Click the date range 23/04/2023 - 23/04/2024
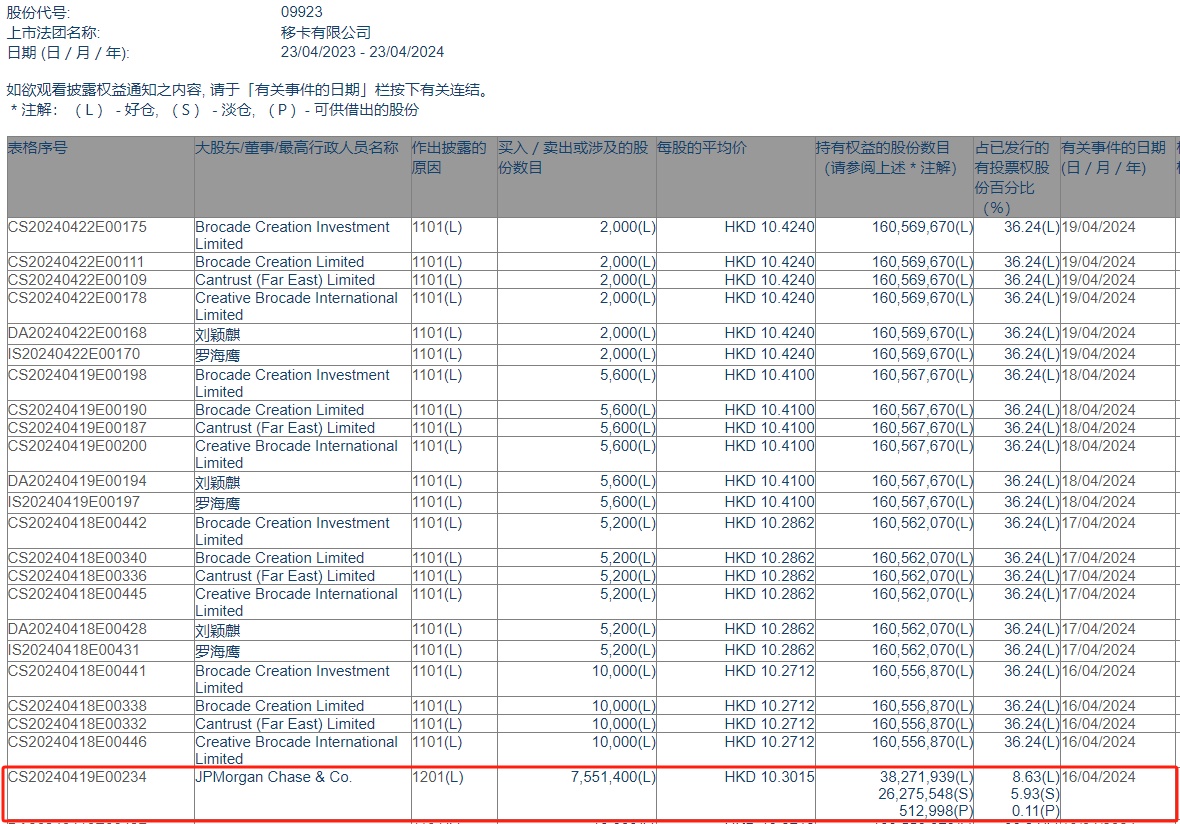 (362, 52)
